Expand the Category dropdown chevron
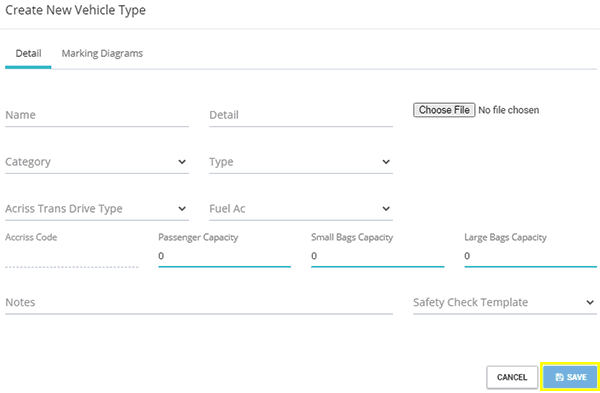This screenshot has width=600, height=393. pyautogui.click(x=182, y=162)
